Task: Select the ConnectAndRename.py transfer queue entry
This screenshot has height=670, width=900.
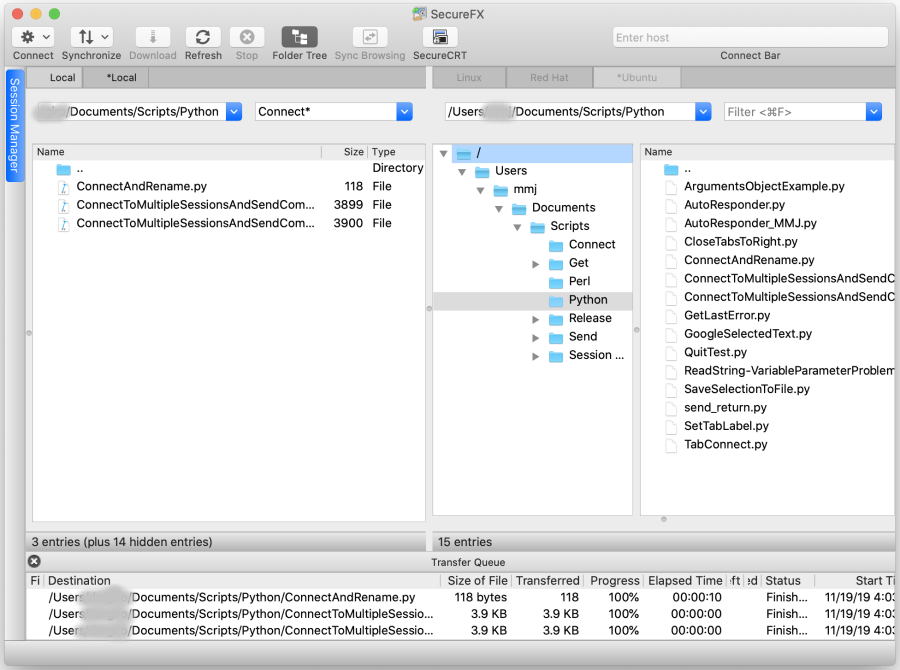Action: 460,597
